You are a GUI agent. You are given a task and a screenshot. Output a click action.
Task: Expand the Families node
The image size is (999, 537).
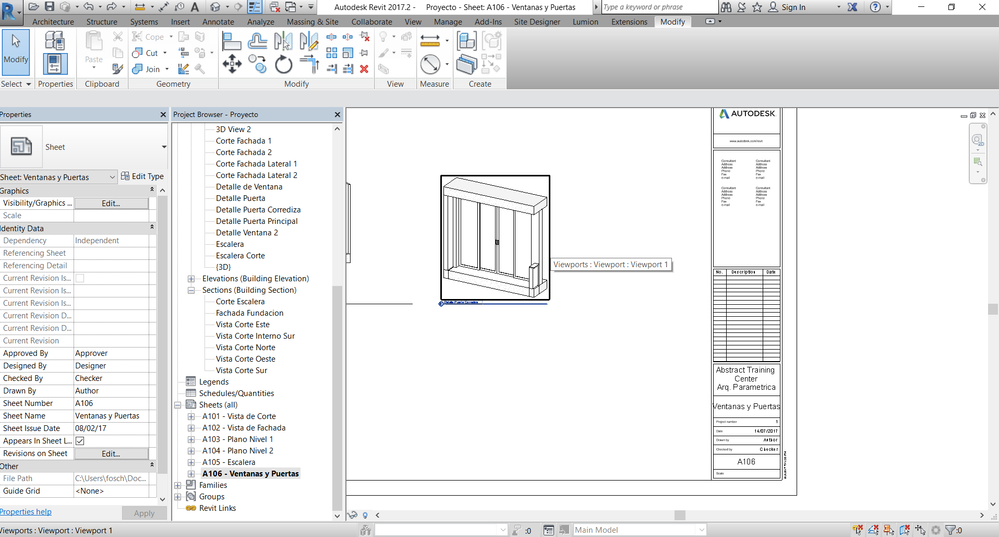pos(178,485)
